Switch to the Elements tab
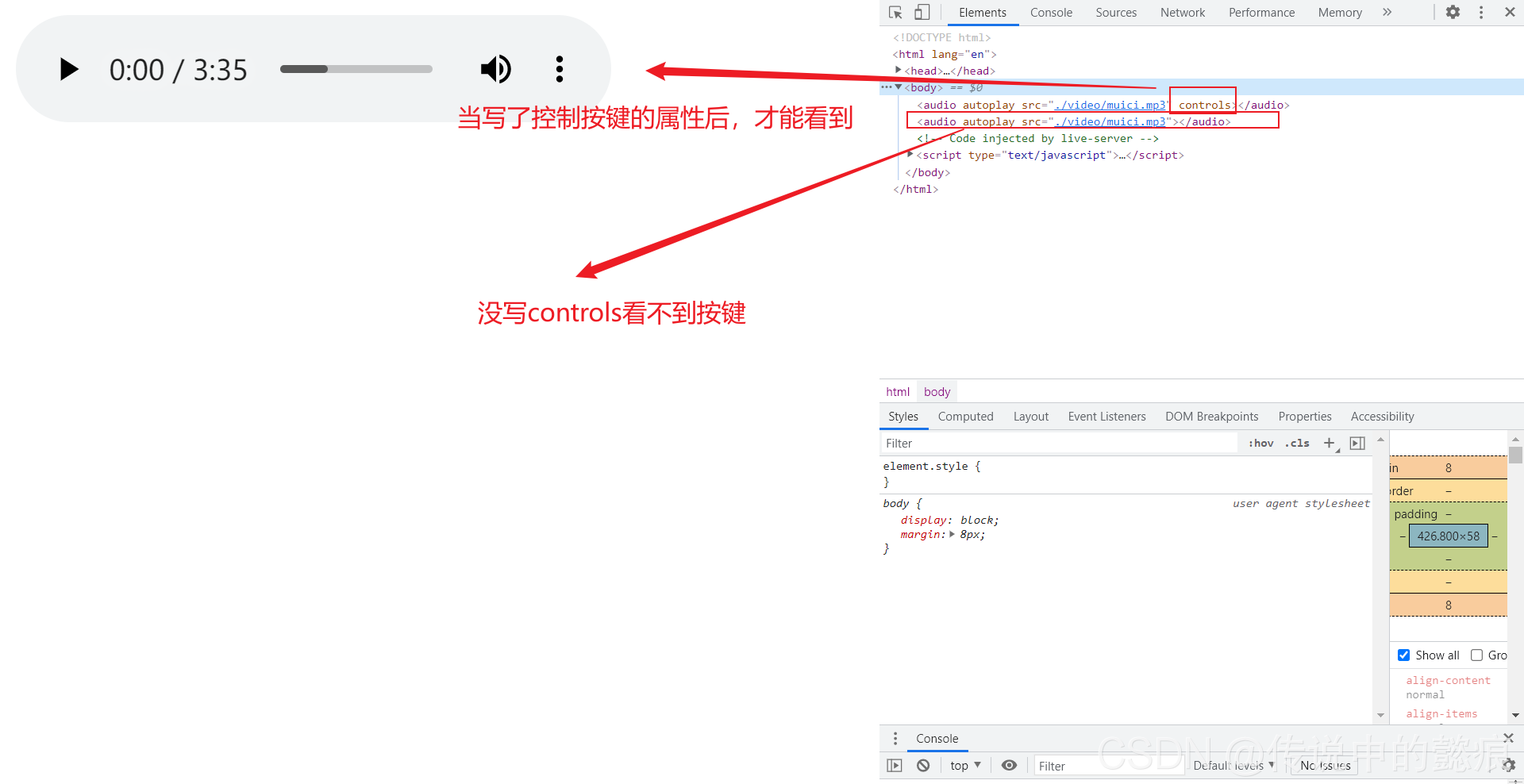Image resolution: width=1524 pixels, height=784 pixels. pyautogui.click(x=982, y=13)
